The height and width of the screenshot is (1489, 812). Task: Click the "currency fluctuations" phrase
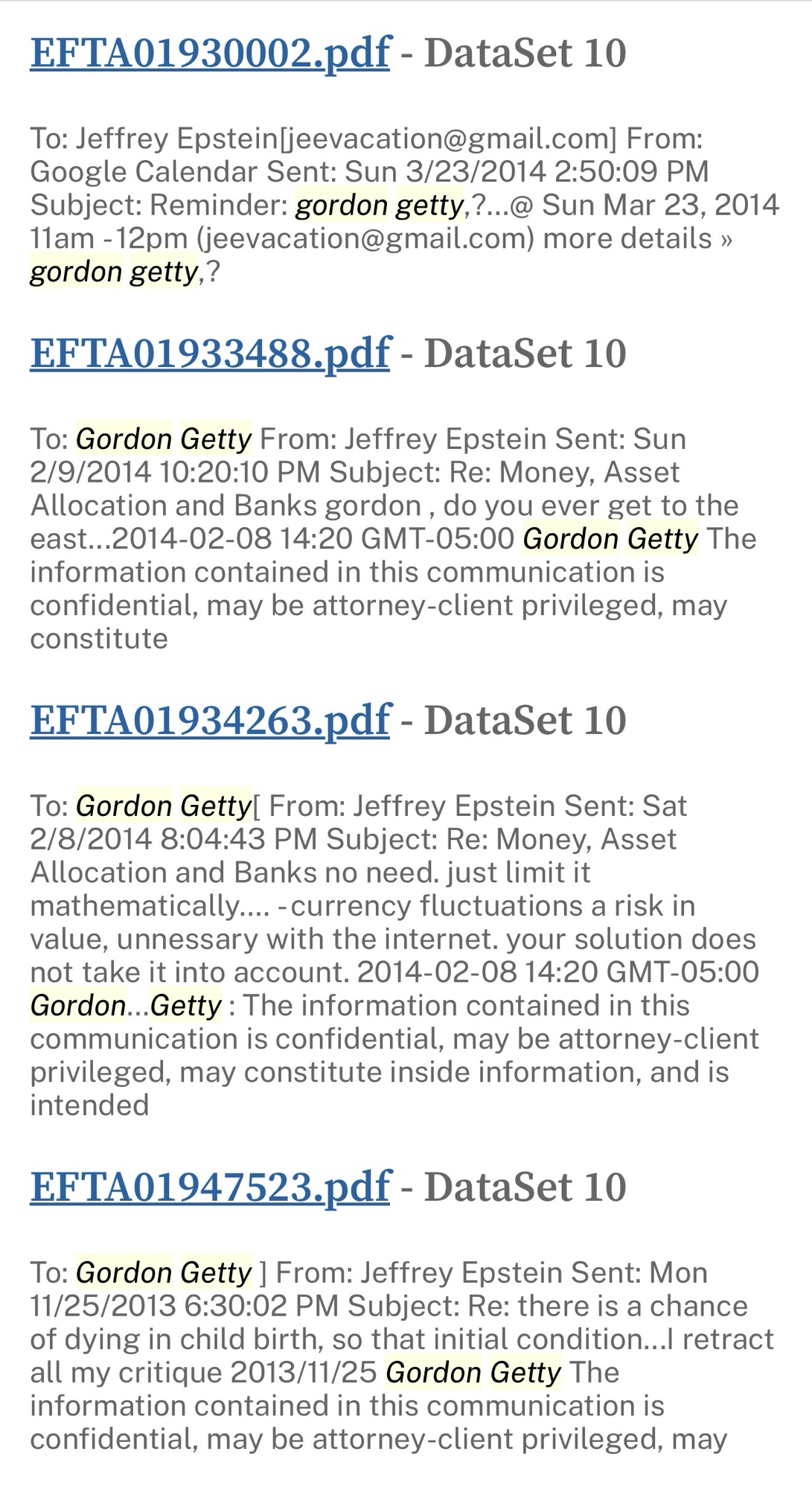467,906
